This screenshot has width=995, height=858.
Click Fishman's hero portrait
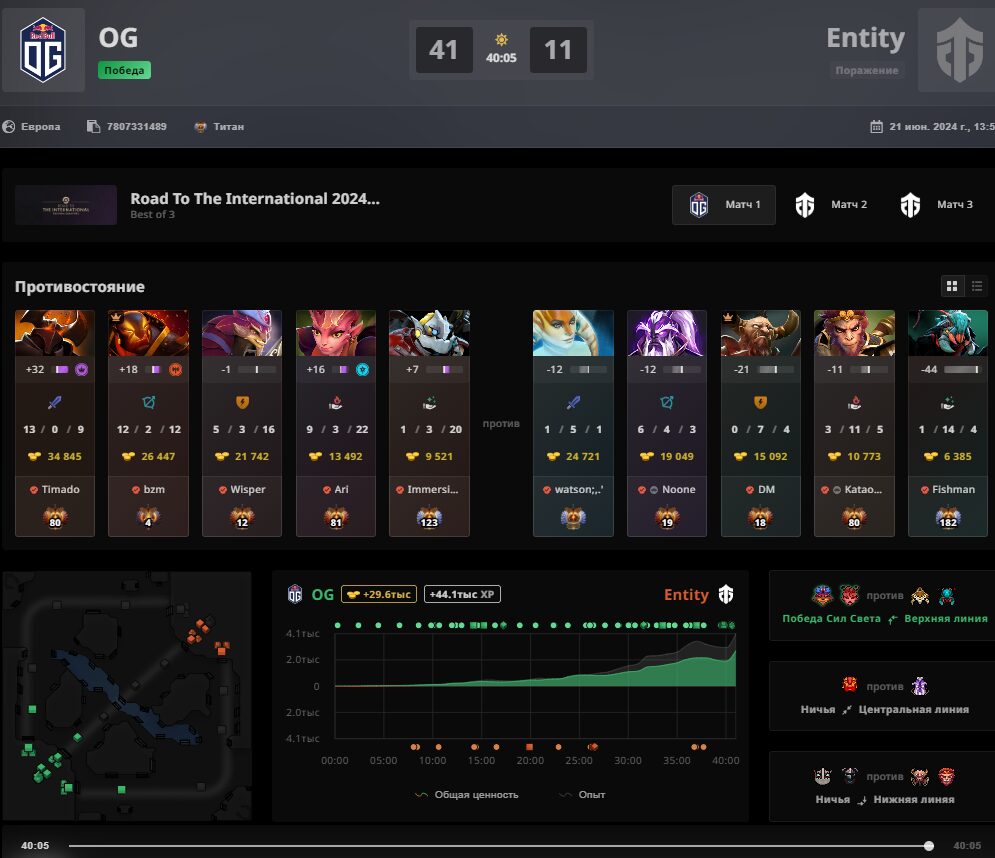point(948,333)
